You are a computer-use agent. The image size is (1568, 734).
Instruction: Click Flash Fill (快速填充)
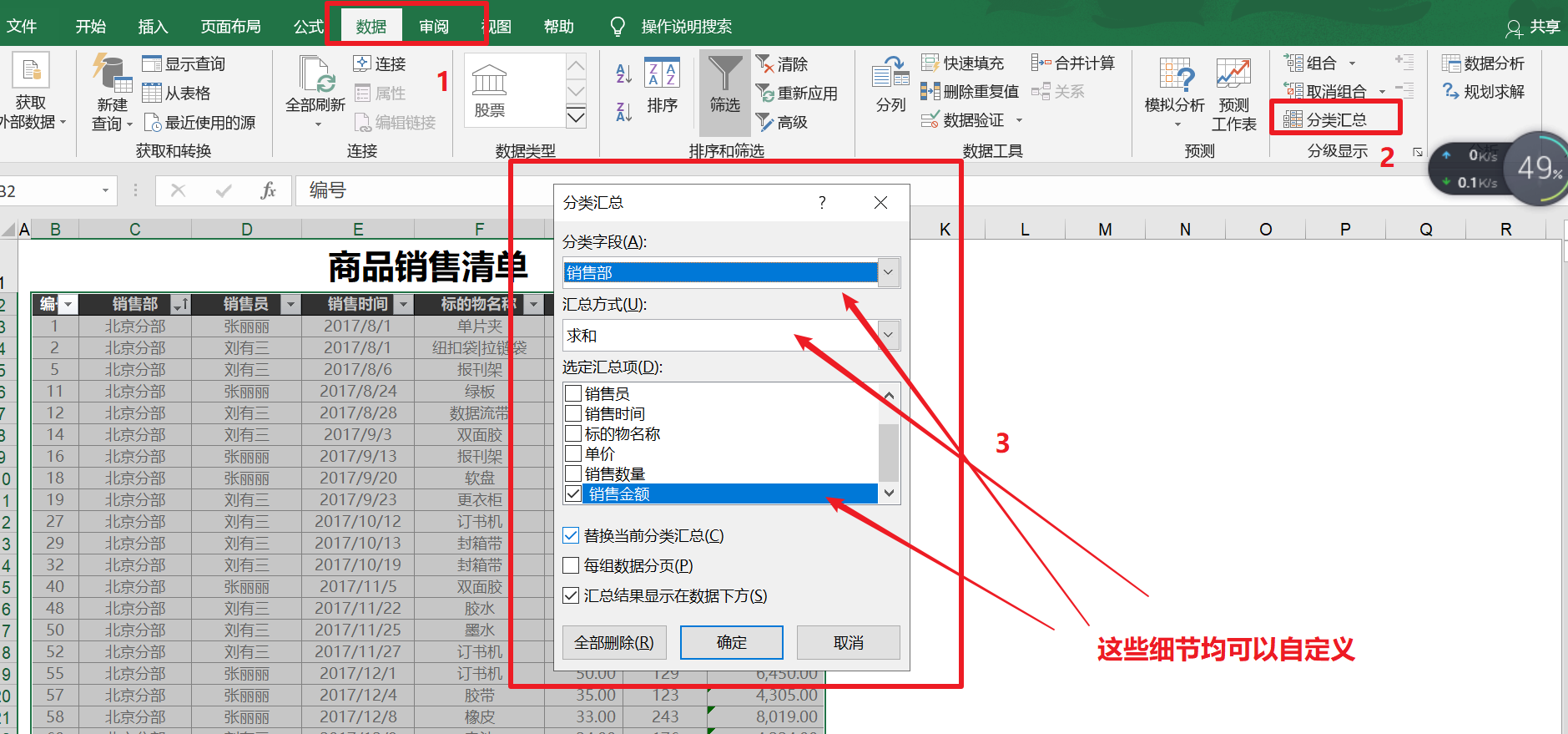(962, 63)
